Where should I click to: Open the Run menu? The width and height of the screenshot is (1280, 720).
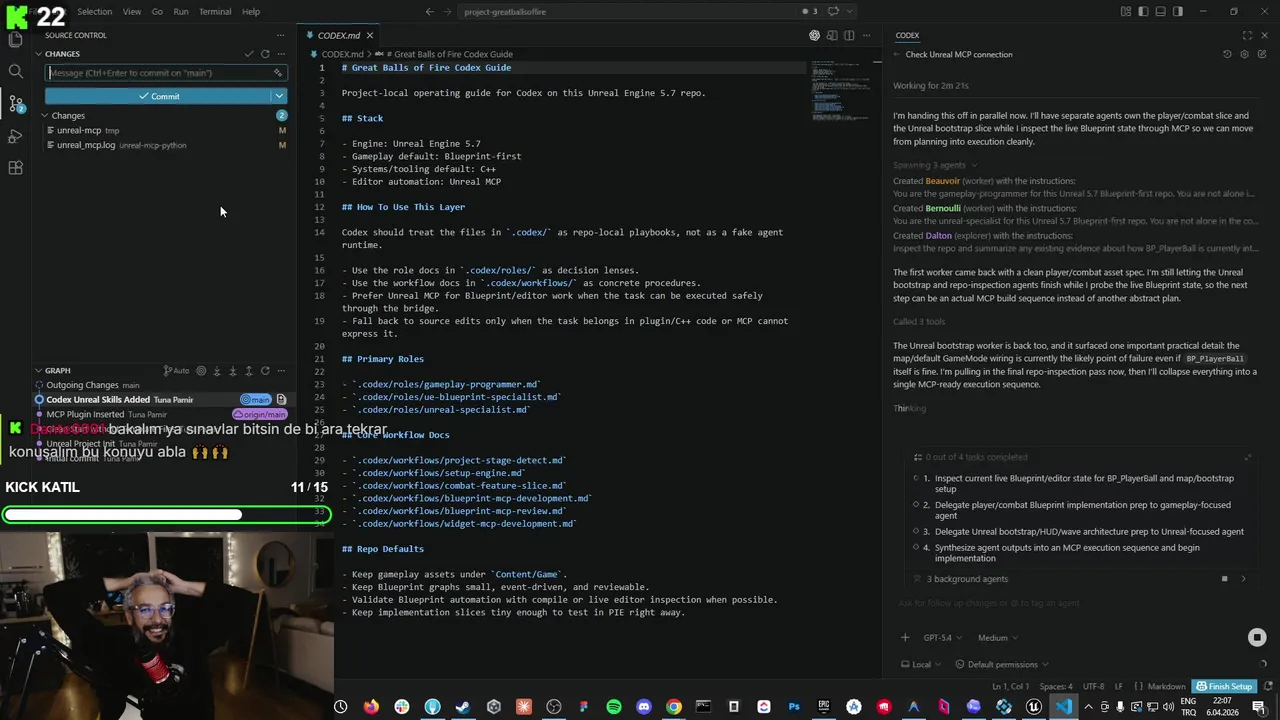pos(181,11)
